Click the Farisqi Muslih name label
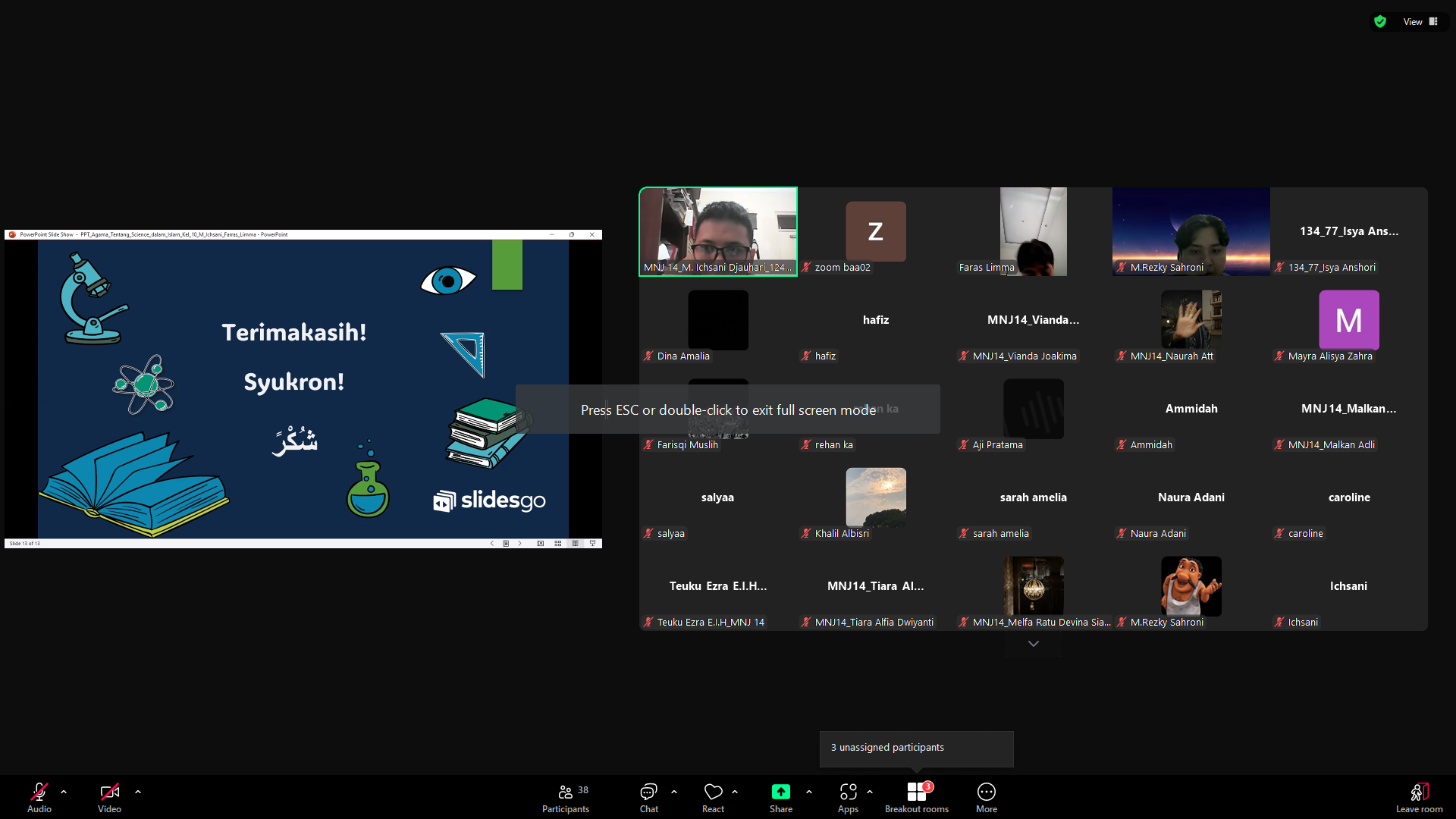Image resolution: width=1456 pixels, height=819 pixels. coord(687,445)
